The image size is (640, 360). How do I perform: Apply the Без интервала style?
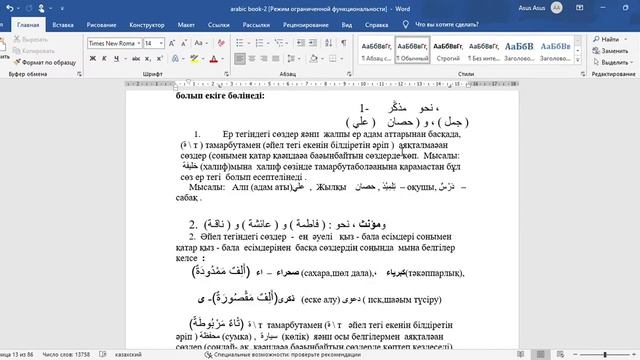(x=484, y=51)
